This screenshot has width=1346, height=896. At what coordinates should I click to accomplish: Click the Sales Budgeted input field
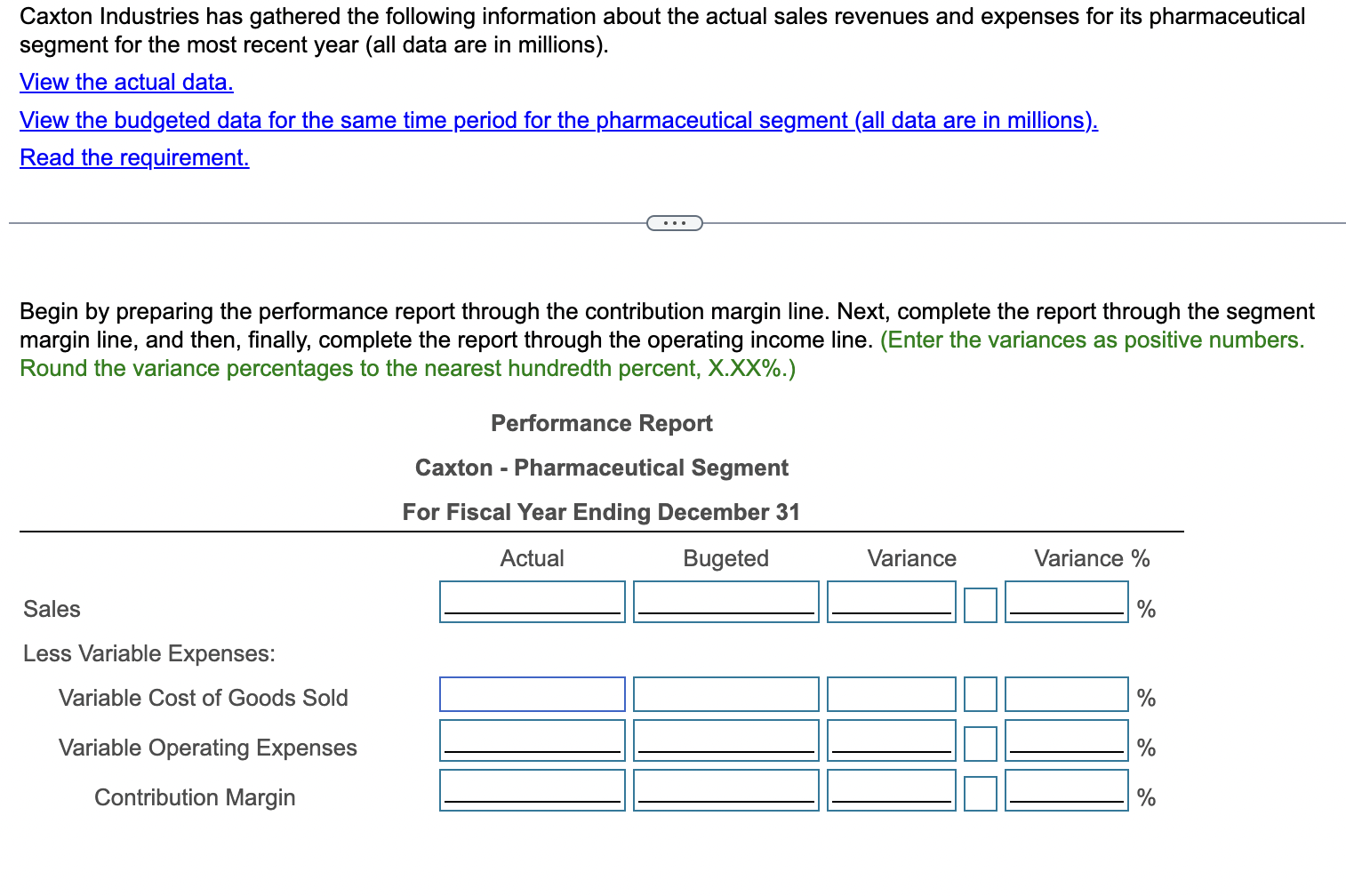(x=726, y=602)
